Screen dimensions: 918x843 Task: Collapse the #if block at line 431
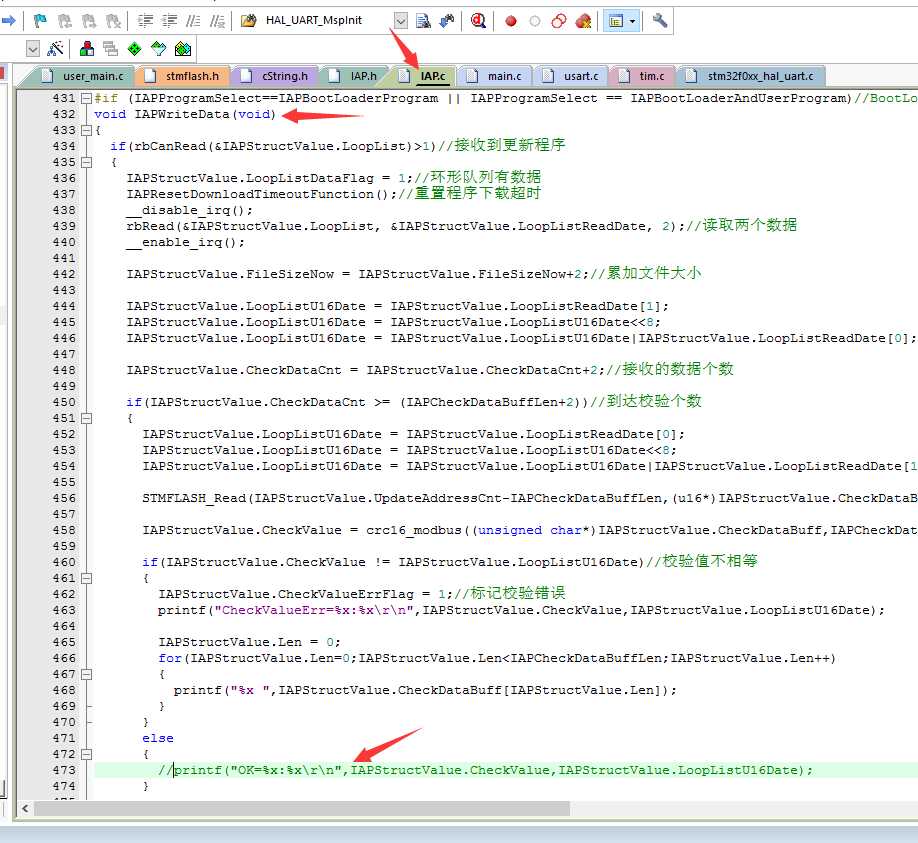coord(86,98)
